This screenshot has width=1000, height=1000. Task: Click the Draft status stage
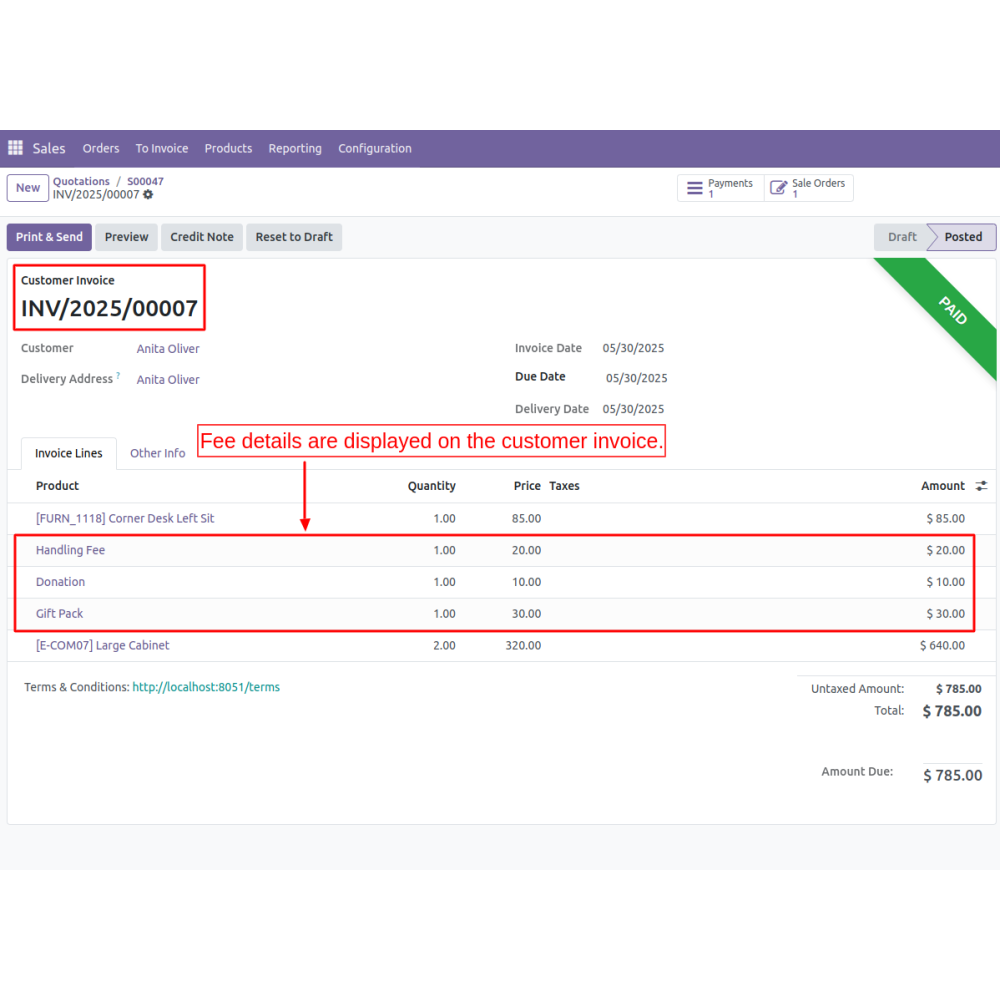point(901,237)
